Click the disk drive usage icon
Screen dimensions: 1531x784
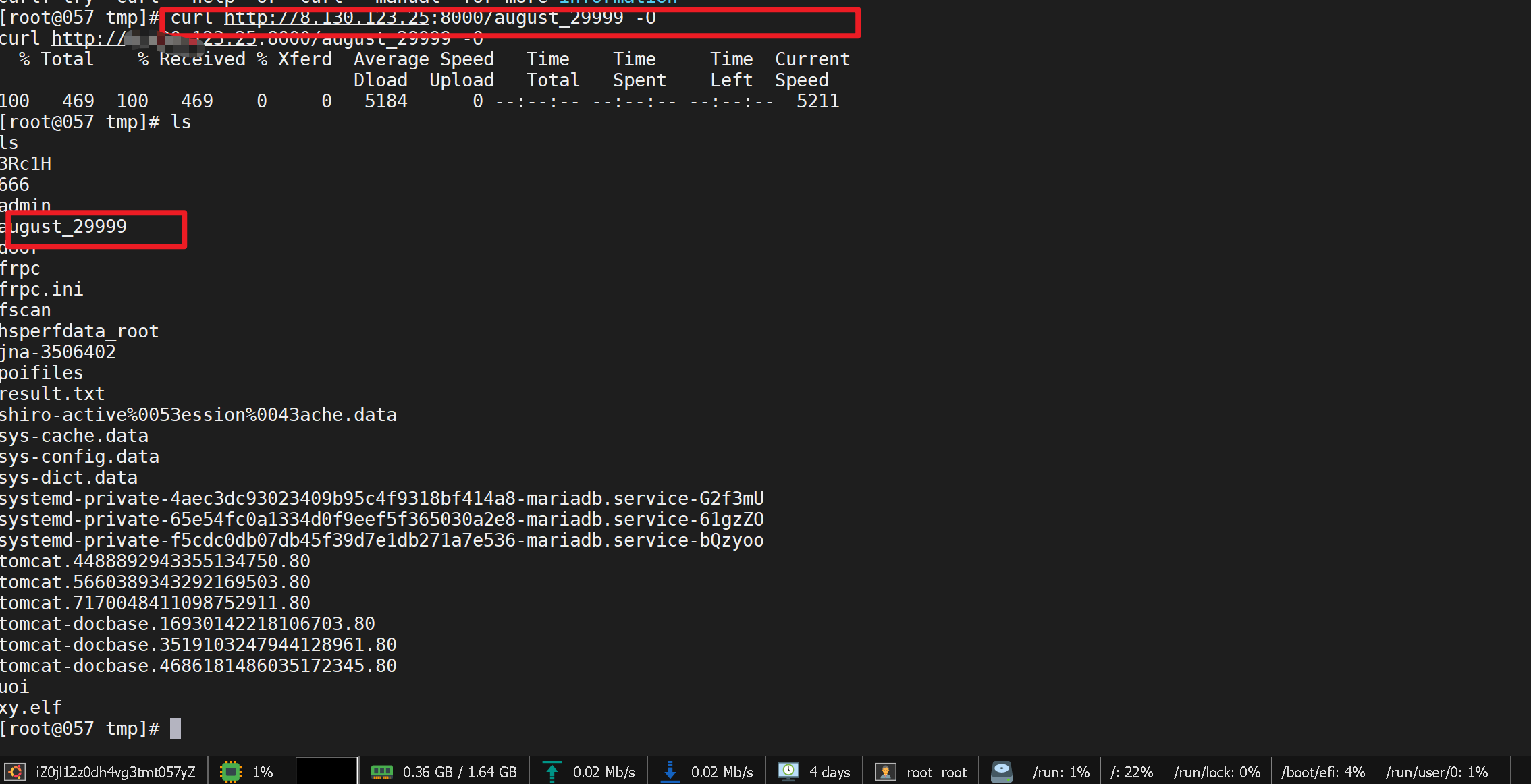pyautogui.click(x=1002, y=772)
